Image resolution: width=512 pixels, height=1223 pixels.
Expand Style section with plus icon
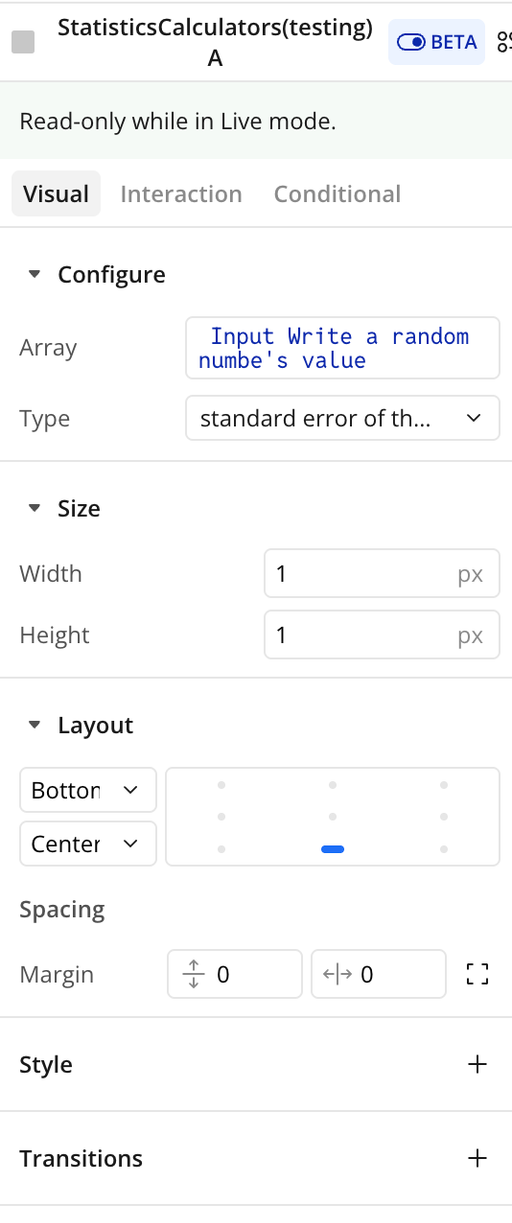478,1064
